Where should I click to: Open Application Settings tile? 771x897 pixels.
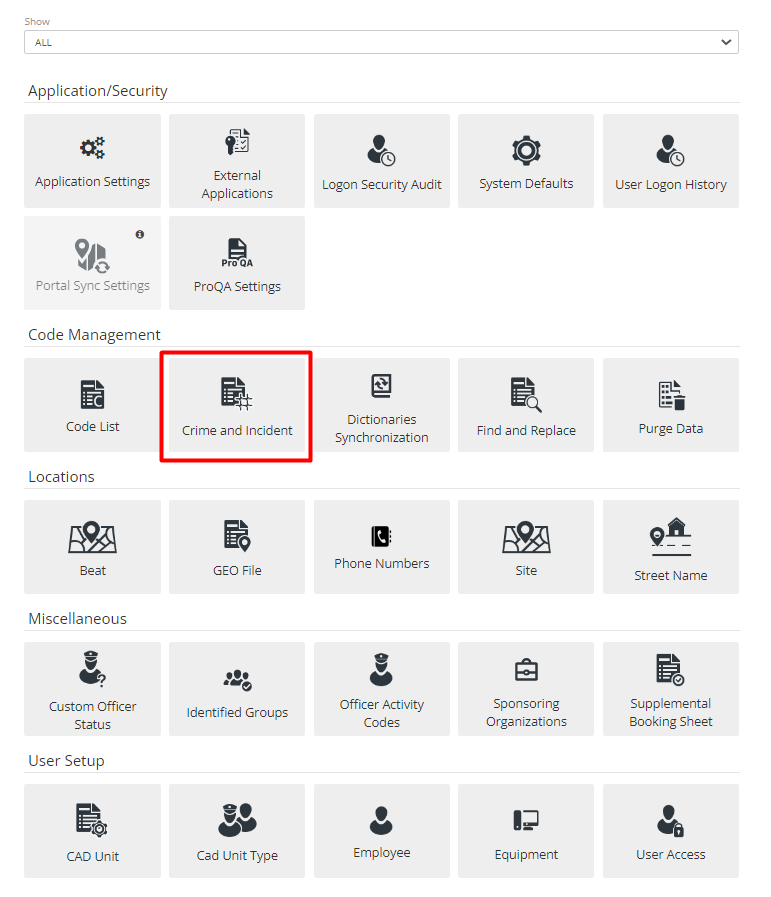(93, 161)
